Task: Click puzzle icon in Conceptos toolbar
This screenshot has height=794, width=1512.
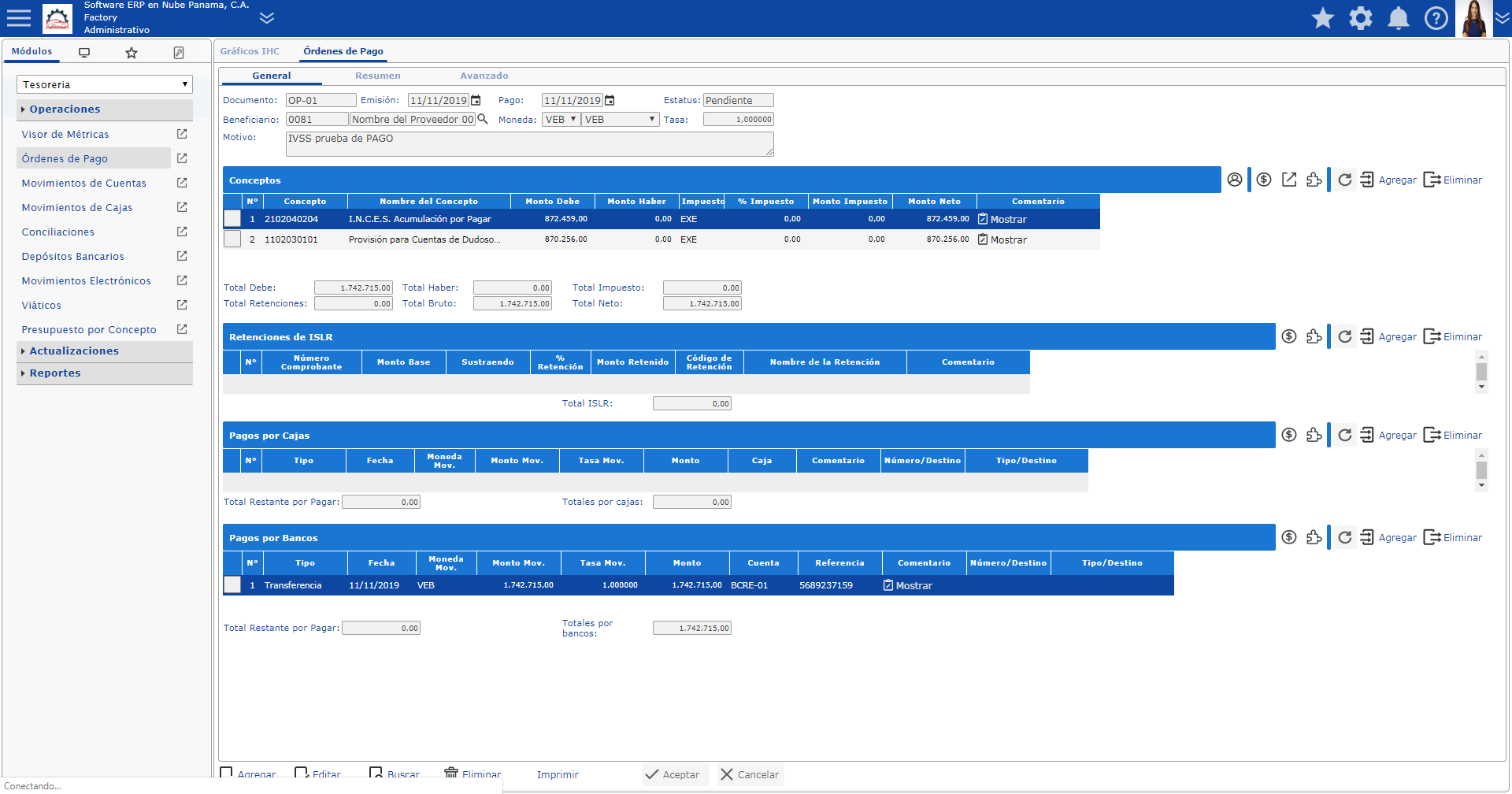Action: click(x=1314, y=180)
